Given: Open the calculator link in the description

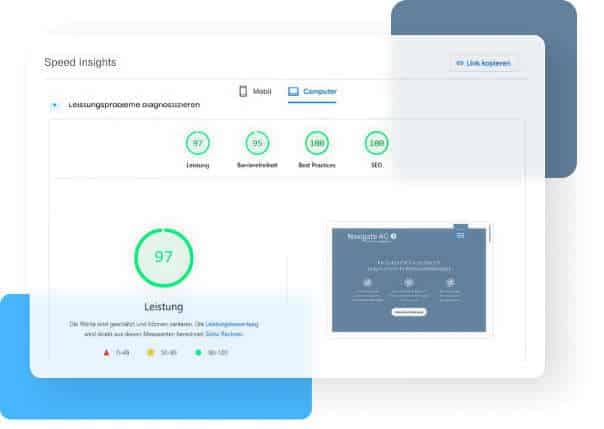Looking at the screenshot, I should click(224, 334).
